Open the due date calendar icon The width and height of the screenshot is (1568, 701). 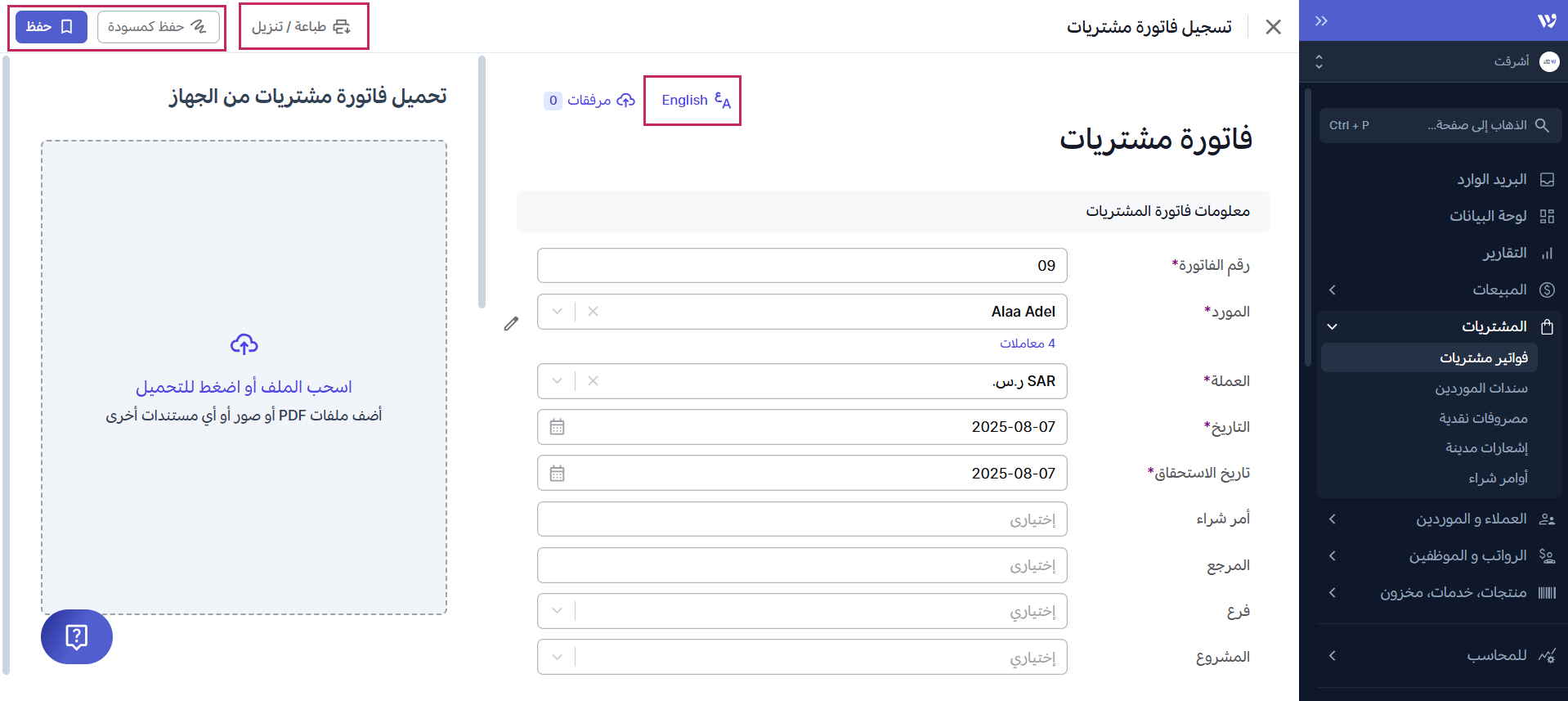tap(558, 474)
